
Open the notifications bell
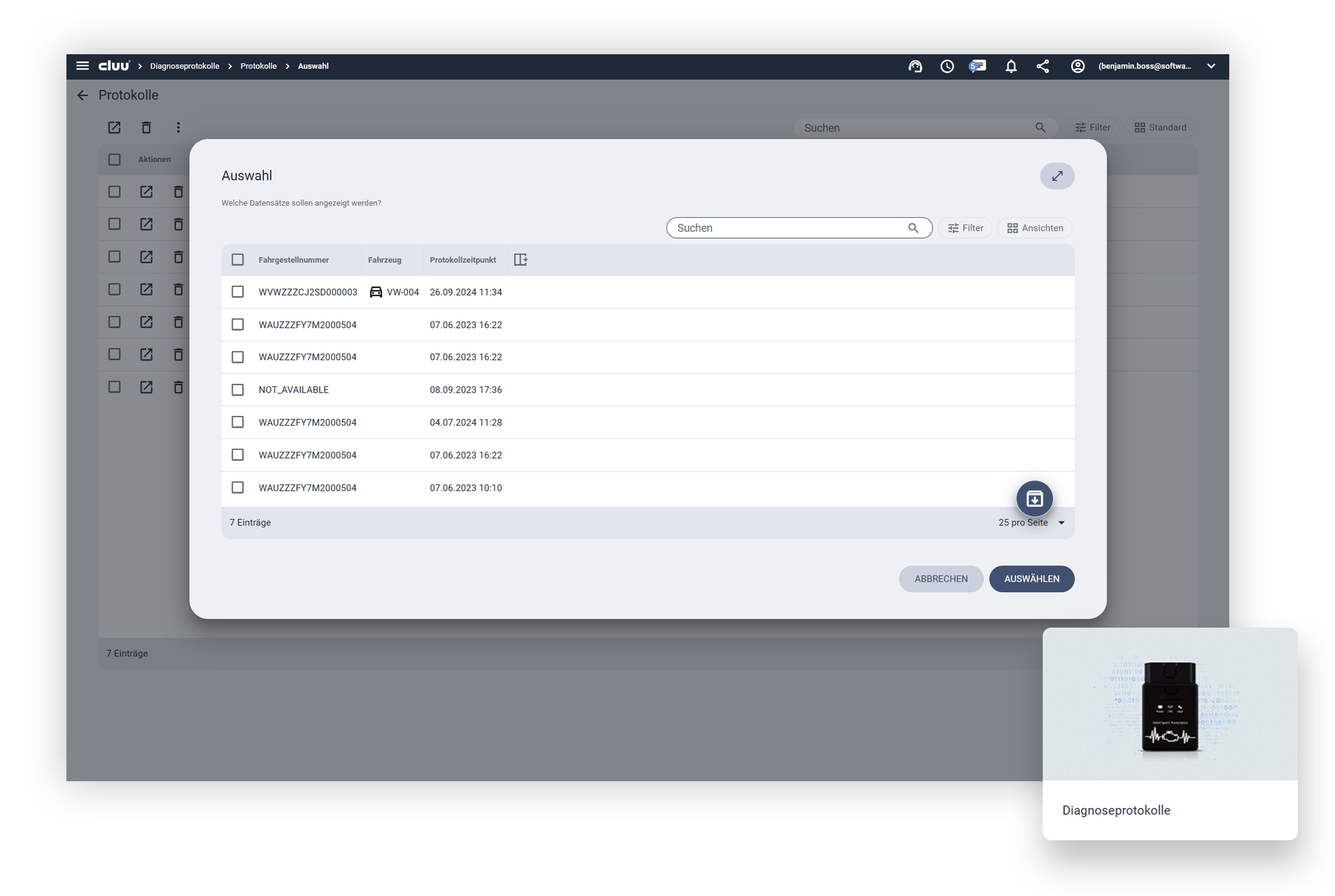pos(1010,66)
